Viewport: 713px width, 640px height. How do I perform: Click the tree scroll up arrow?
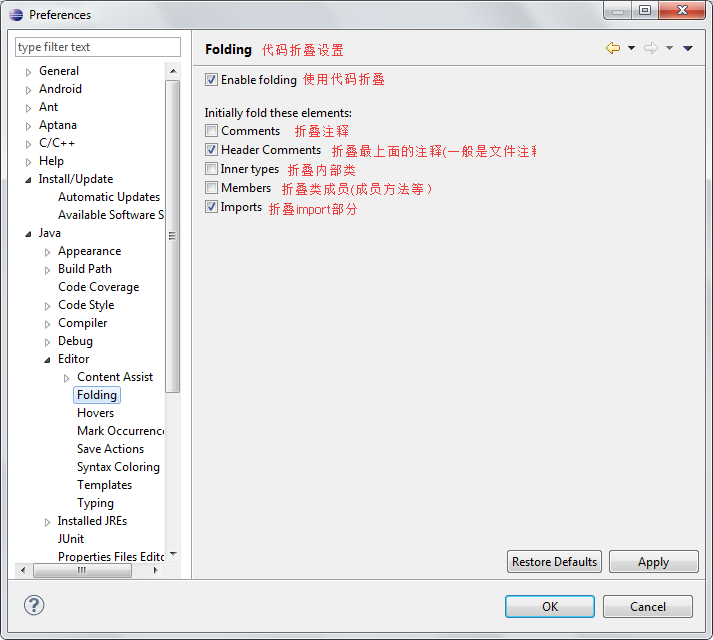(x=173, y=71)
